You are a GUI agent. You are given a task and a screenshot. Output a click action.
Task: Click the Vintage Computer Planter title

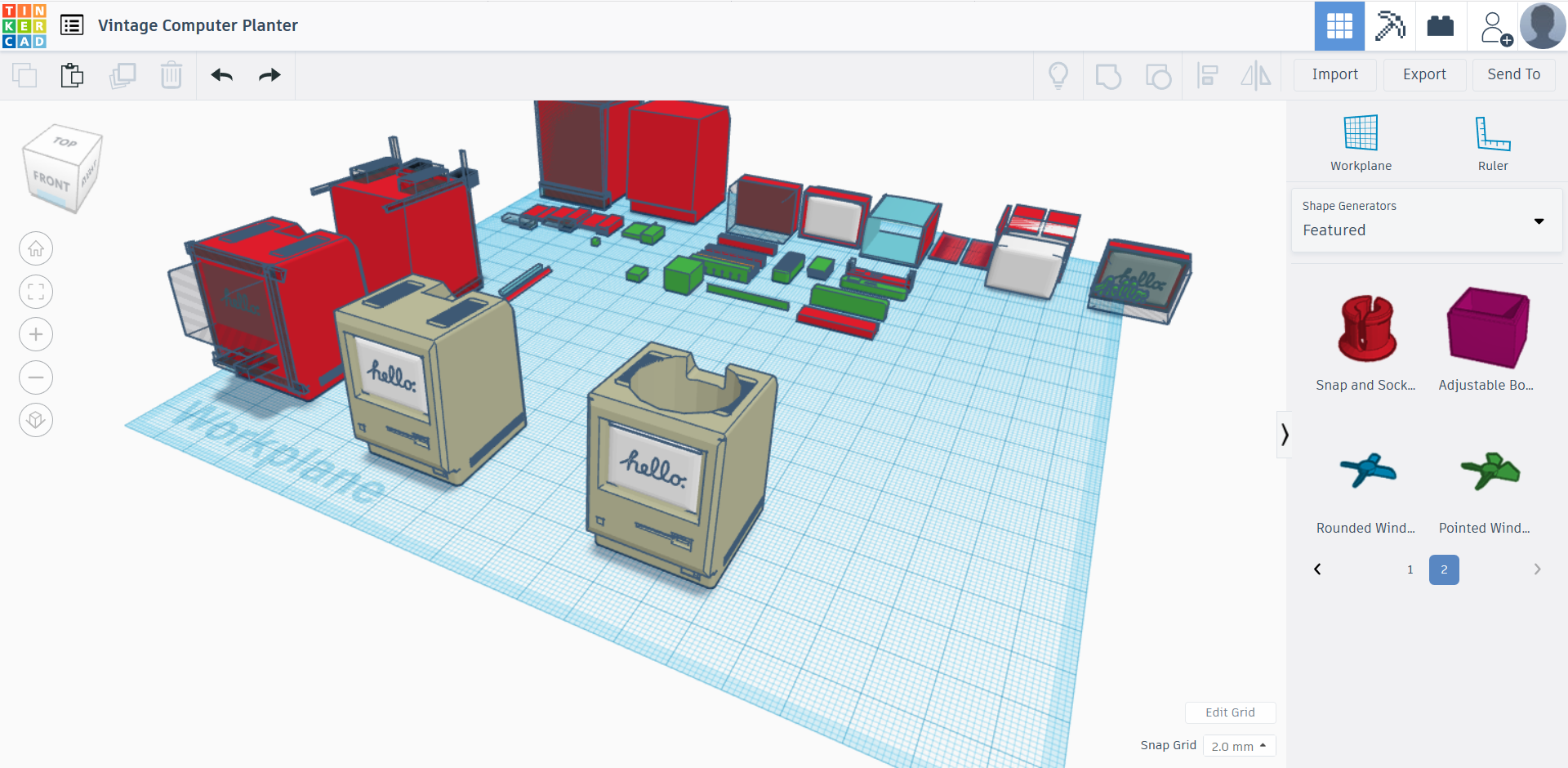click(x=198, y=25)
